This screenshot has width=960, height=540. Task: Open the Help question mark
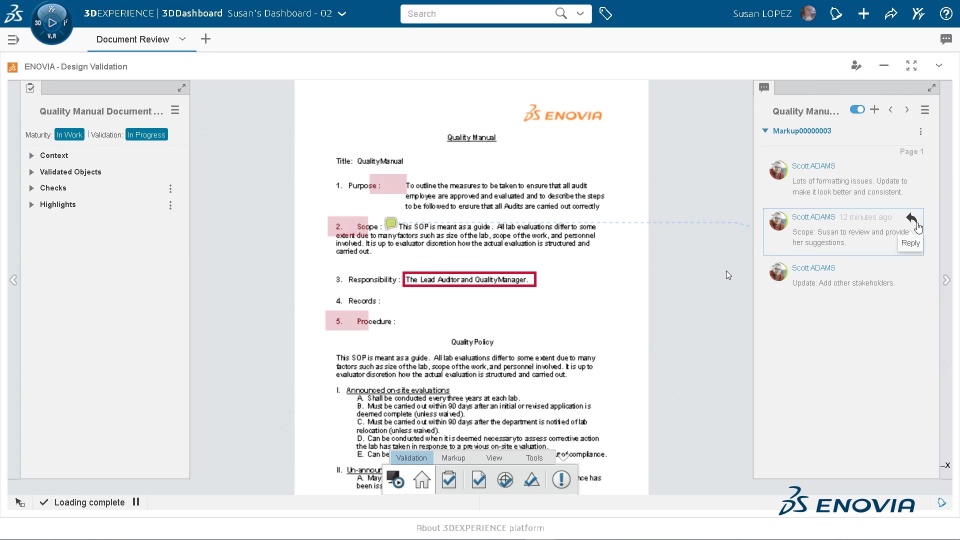(946, 13)
